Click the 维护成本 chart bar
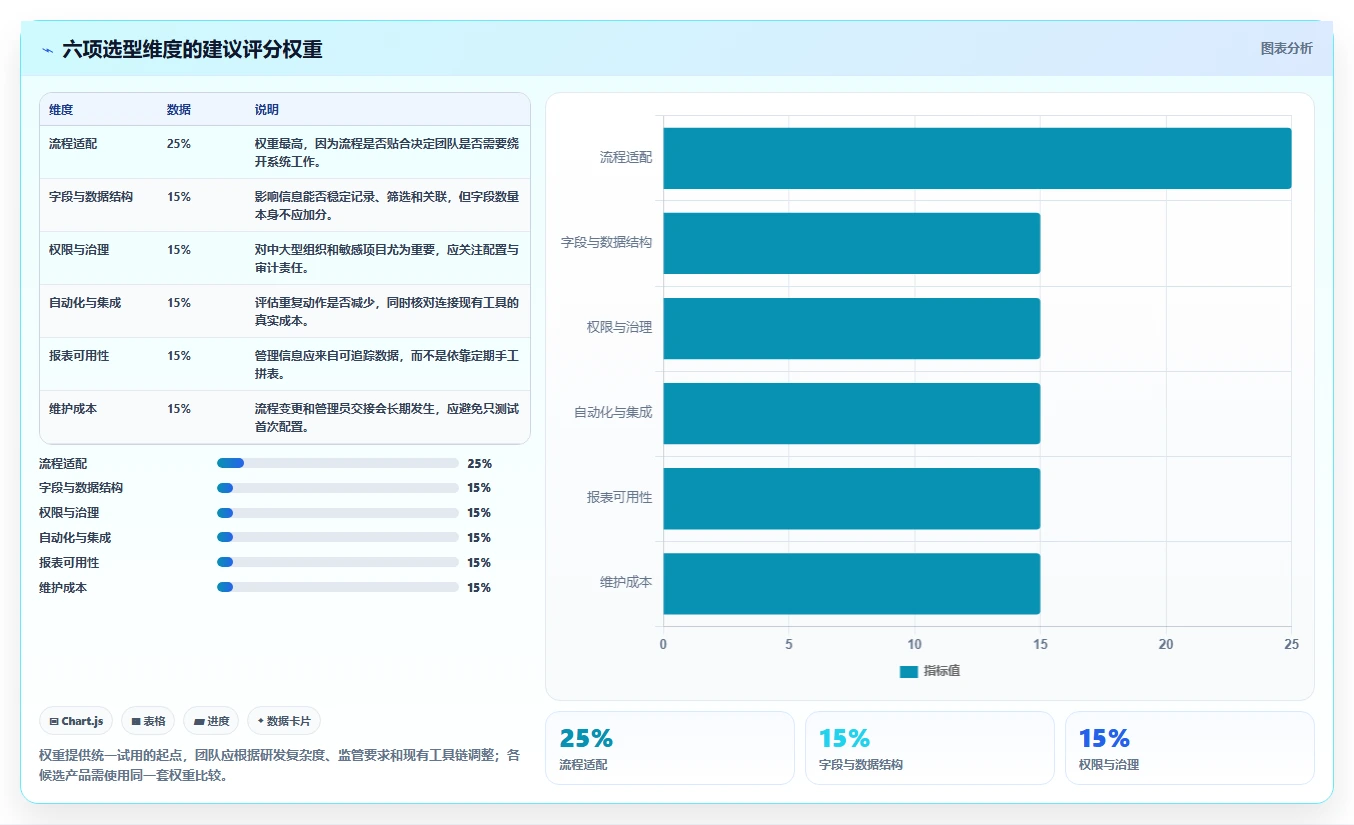The height and width of the screenshot is (825, 1354). 852,583
